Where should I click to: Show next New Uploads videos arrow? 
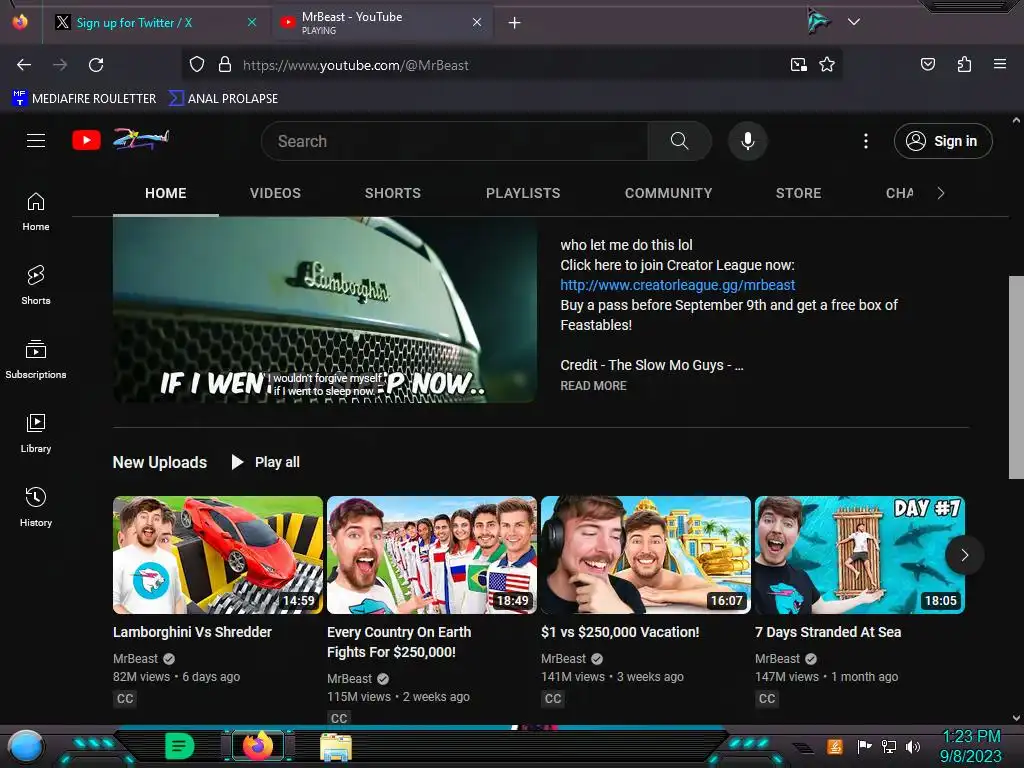click(x=965, y=555)
